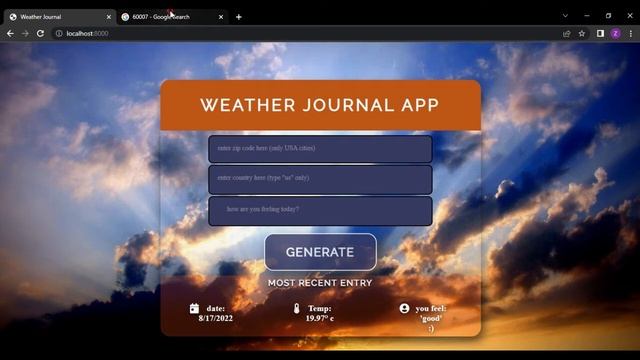Viewport: 640px width, 360px height.
Task: Close the Weather Journal tab
Action: coord(109,17)
